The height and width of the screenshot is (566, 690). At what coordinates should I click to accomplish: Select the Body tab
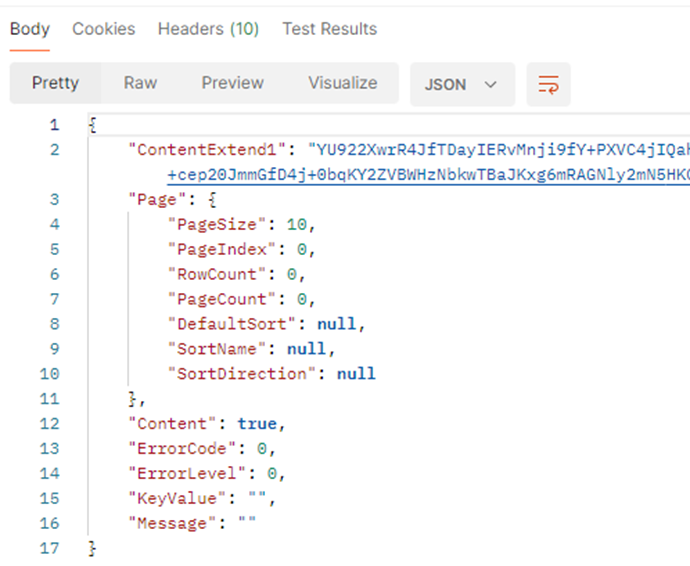(x=30, y=29)
